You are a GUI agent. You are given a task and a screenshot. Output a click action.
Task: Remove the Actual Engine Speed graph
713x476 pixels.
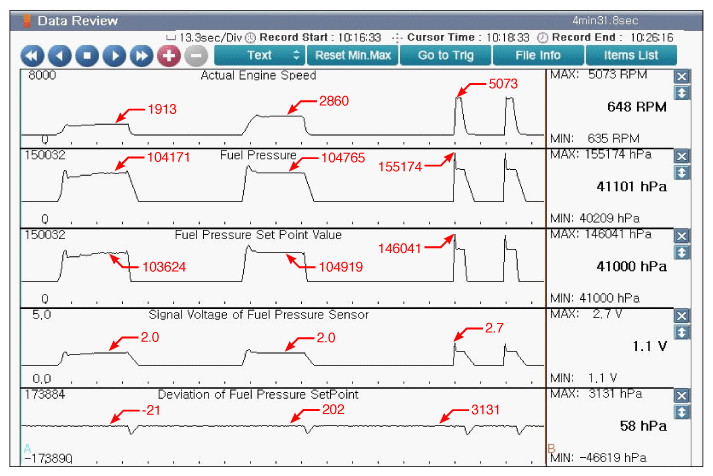(682, 77)
